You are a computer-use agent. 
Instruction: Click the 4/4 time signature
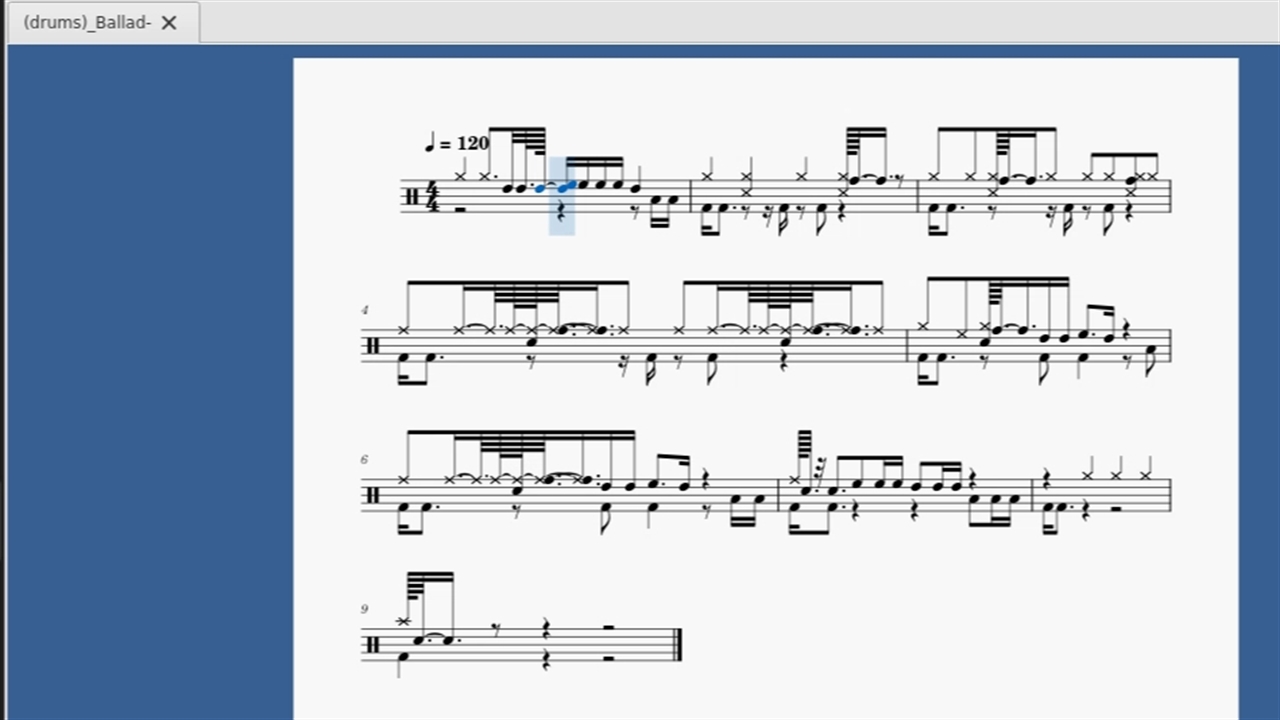tap(433, 196)
